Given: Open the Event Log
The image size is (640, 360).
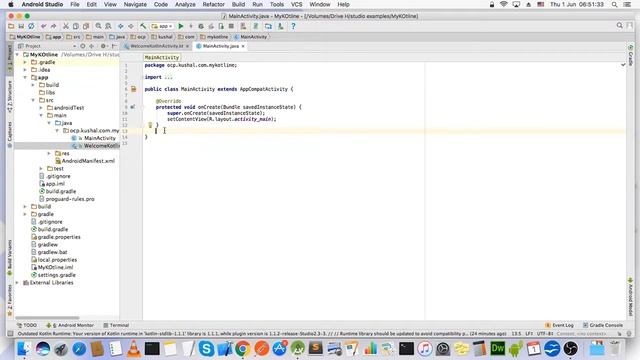Looking at the screenshot, I should tap(560, 325).
